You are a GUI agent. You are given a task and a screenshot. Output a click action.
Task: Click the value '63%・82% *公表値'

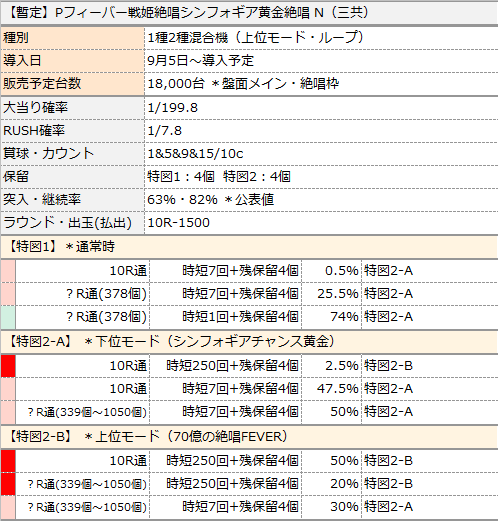pos(211,200)
